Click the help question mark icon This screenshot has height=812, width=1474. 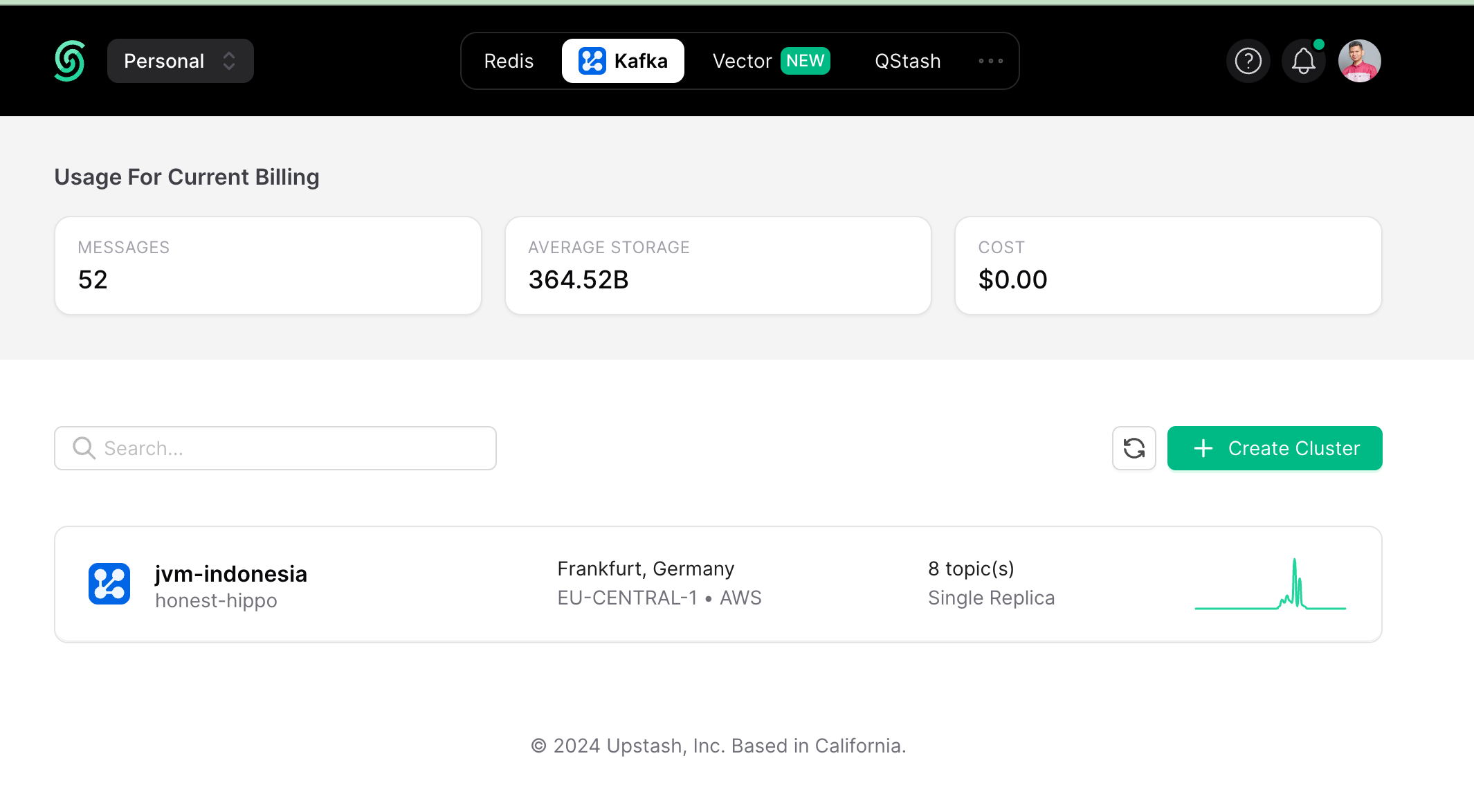[1248, 60]
